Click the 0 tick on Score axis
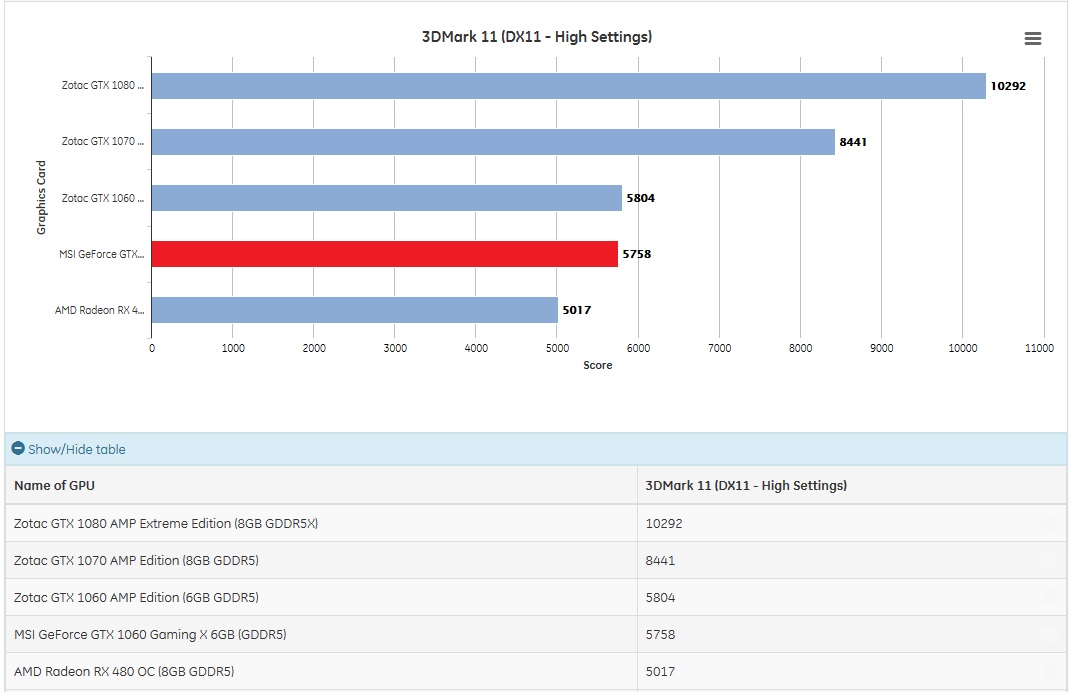Viewport: 1070px width, 694px height. pyautogui.click(x=151, y=348)
